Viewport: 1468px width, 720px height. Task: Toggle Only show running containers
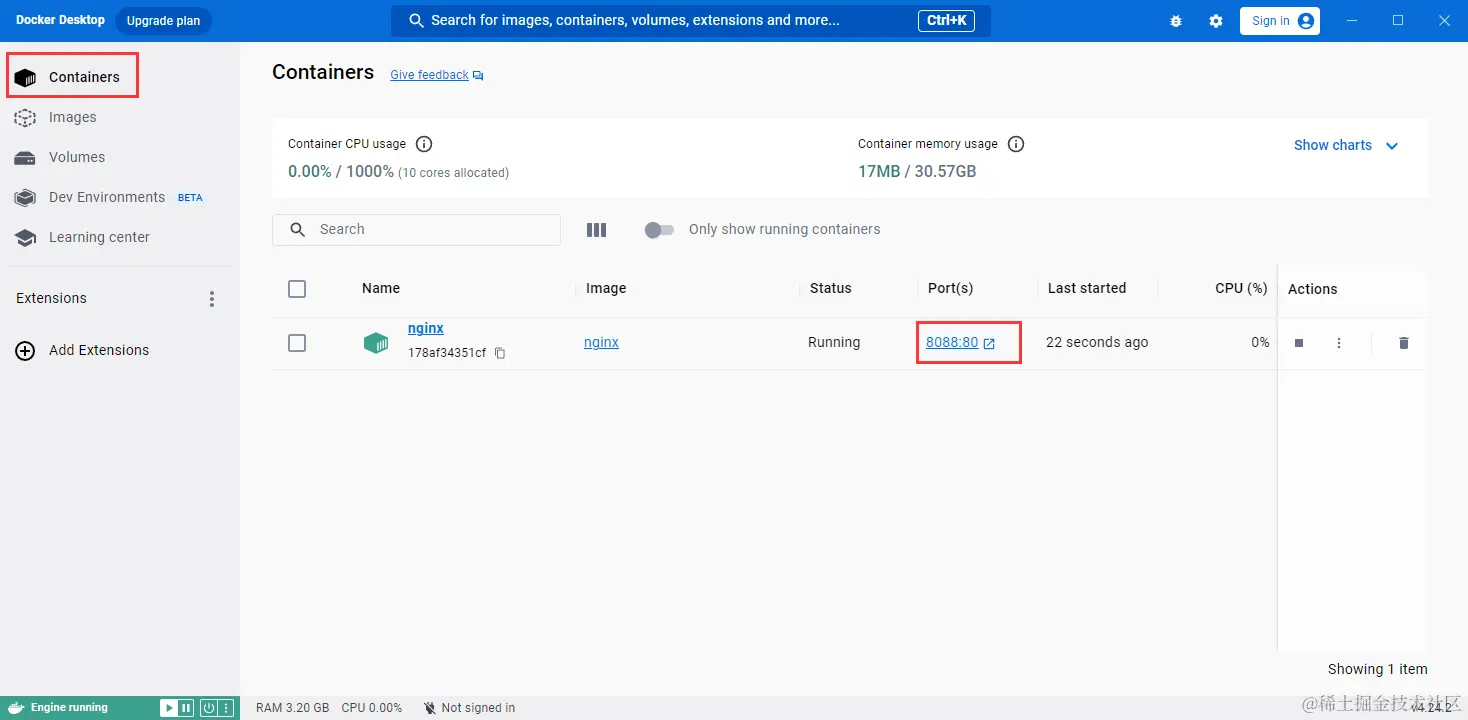[659, 230]
